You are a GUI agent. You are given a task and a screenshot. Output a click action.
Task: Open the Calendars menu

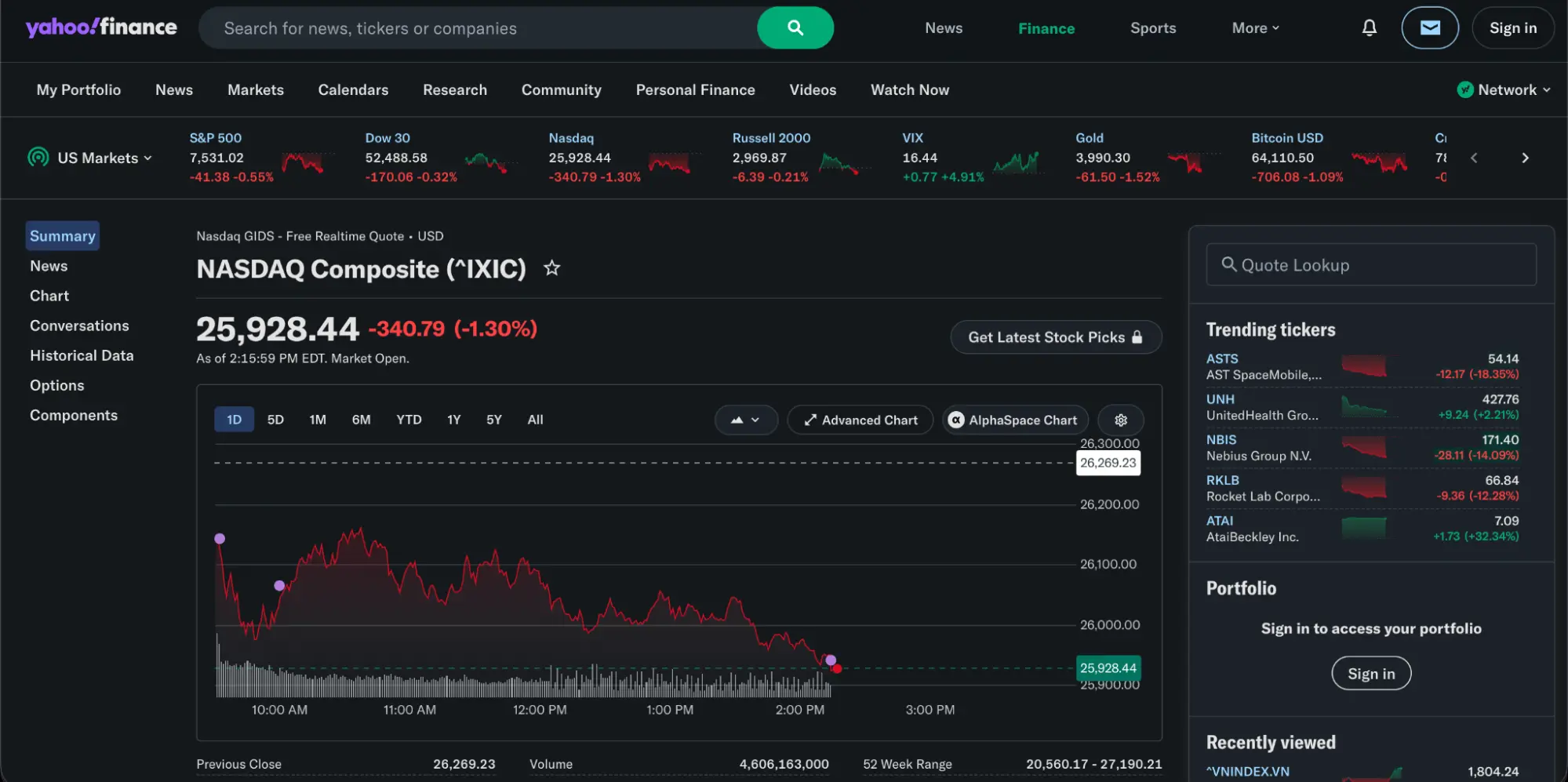pyautogui.click(x=353, y=89)
